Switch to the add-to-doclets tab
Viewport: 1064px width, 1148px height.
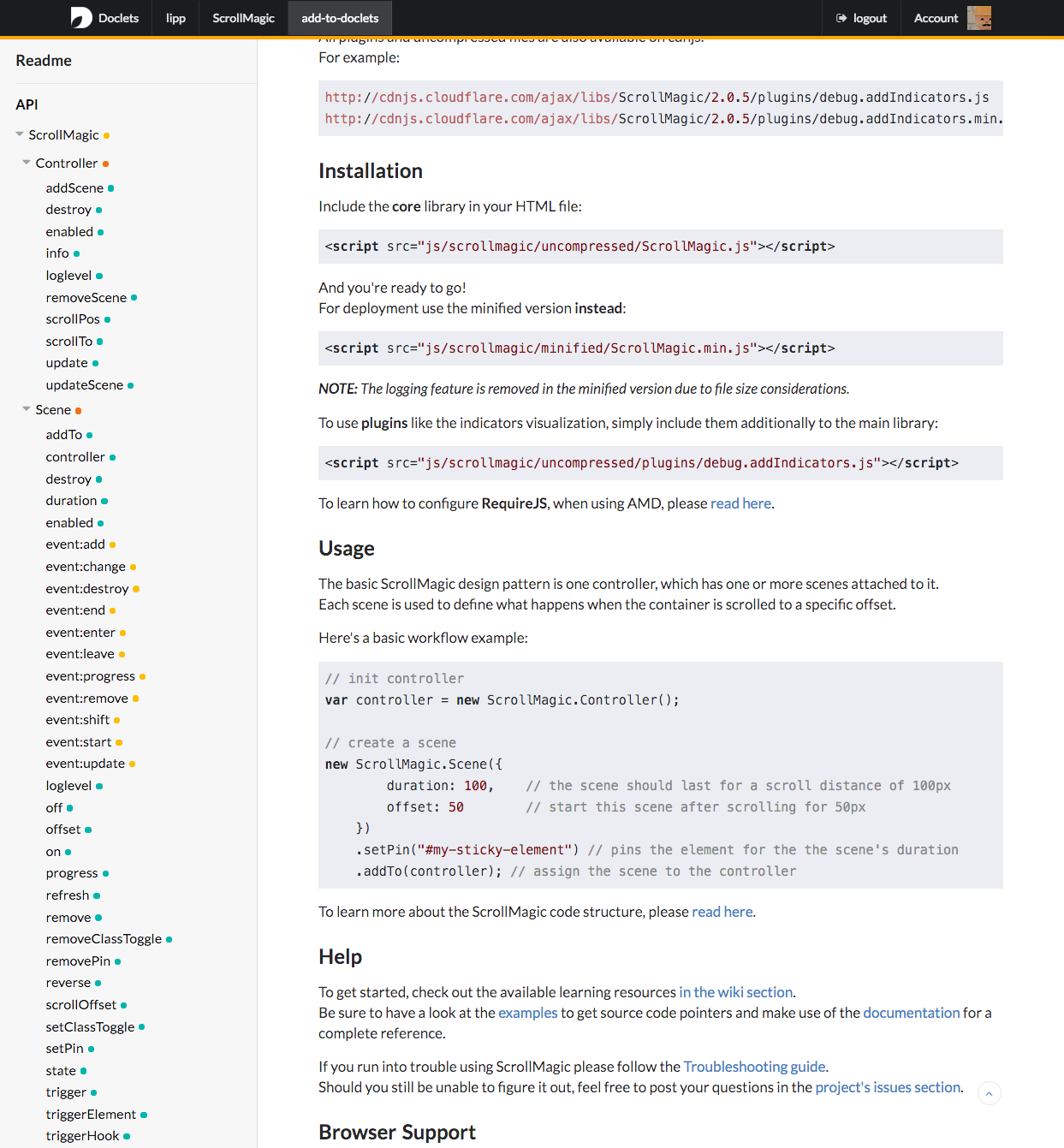pyautogui.click(x=340, y=18)
